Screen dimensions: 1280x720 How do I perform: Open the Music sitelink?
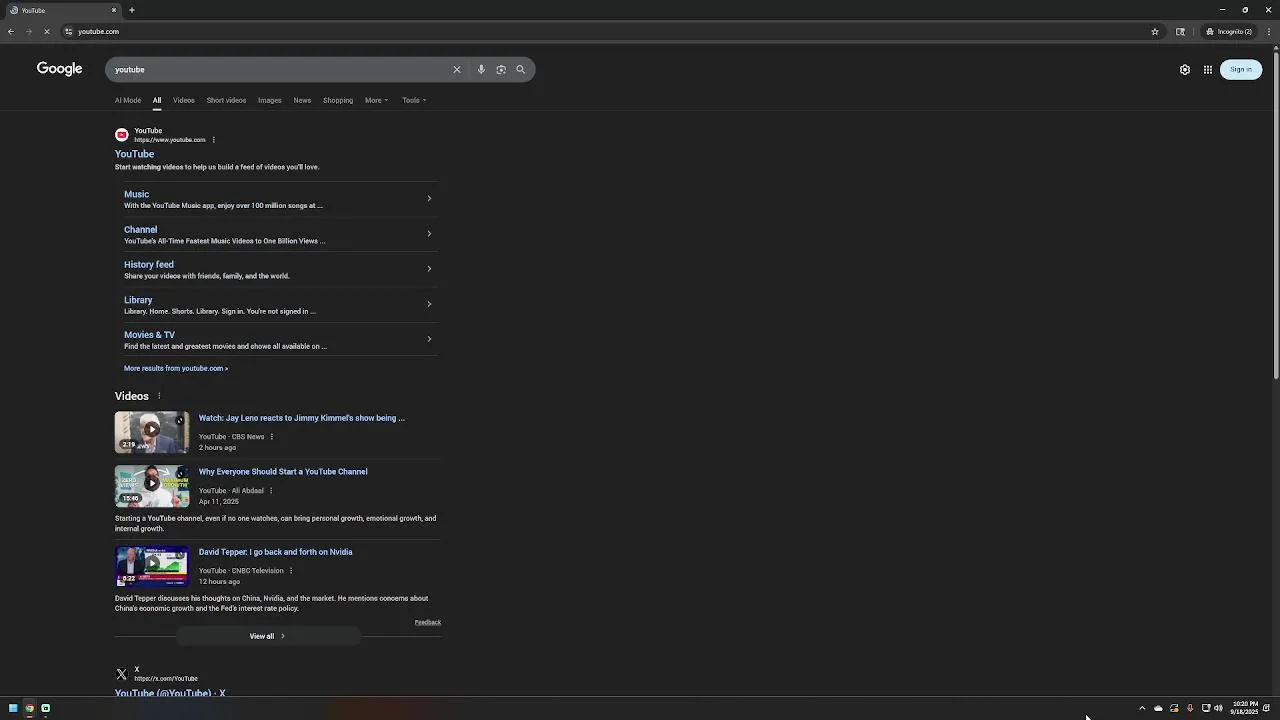136,194
